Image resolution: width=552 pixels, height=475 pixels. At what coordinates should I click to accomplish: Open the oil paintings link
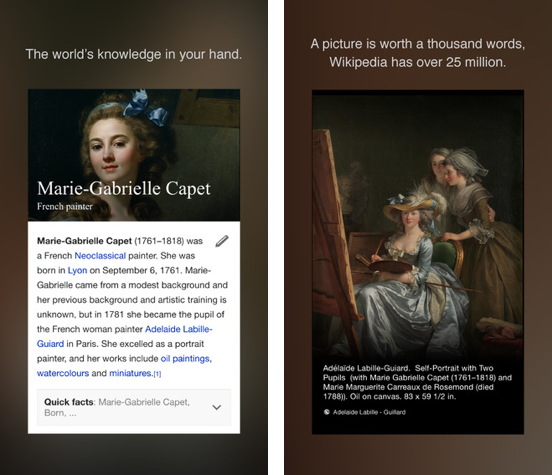[185, 358]
